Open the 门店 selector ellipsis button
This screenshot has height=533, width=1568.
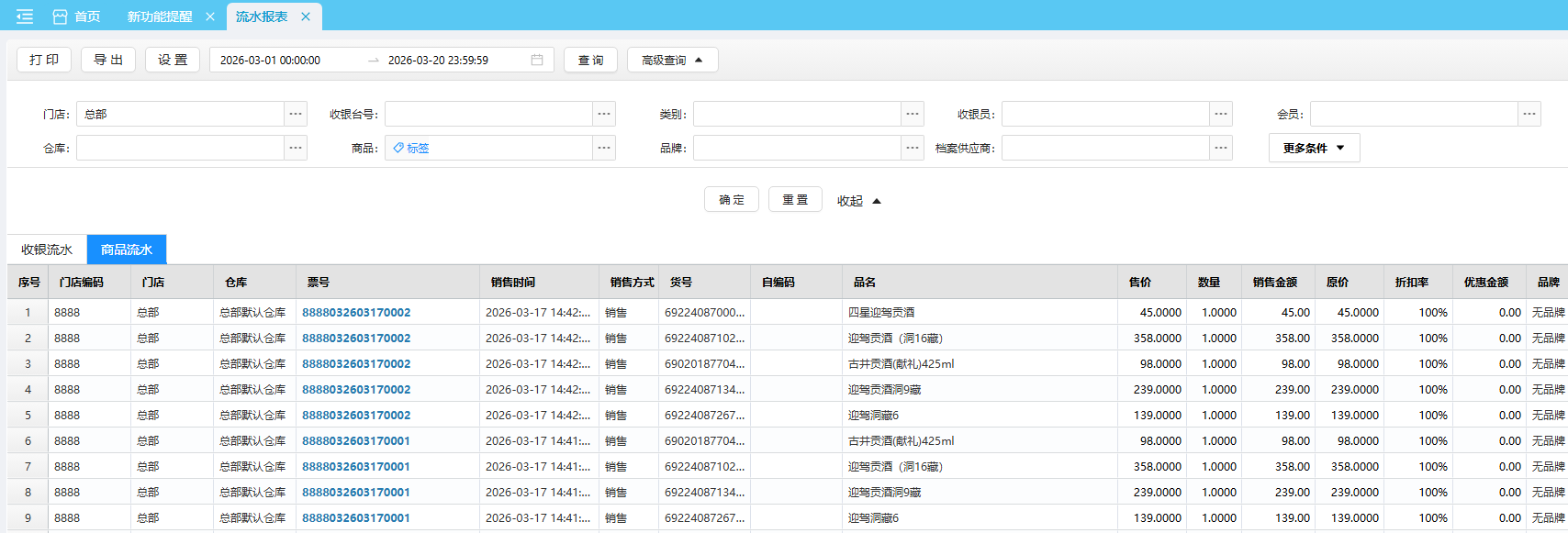(x=295, y=114)
